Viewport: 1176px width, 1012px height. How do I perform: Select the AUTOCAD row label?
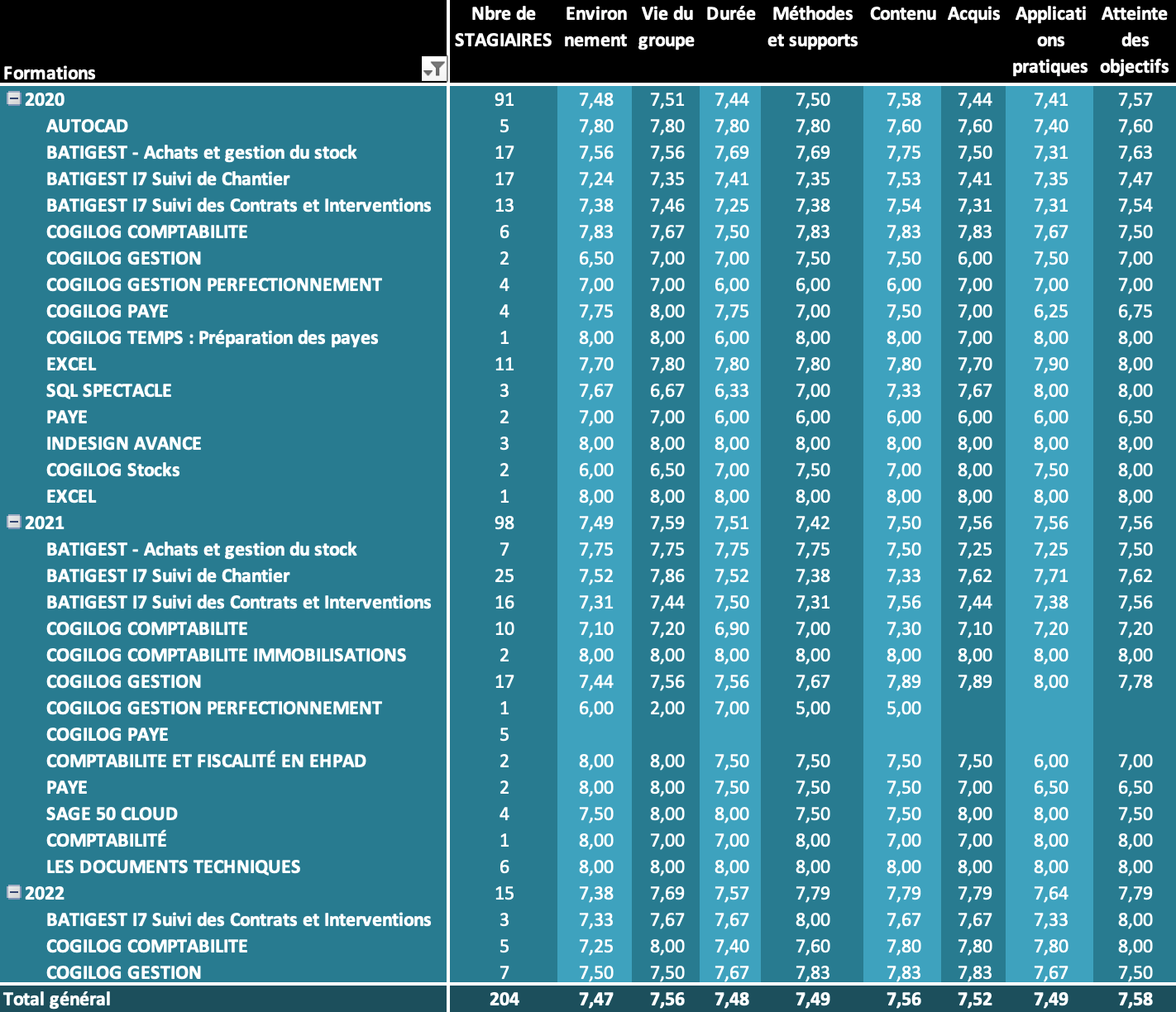tap(87, 126)
